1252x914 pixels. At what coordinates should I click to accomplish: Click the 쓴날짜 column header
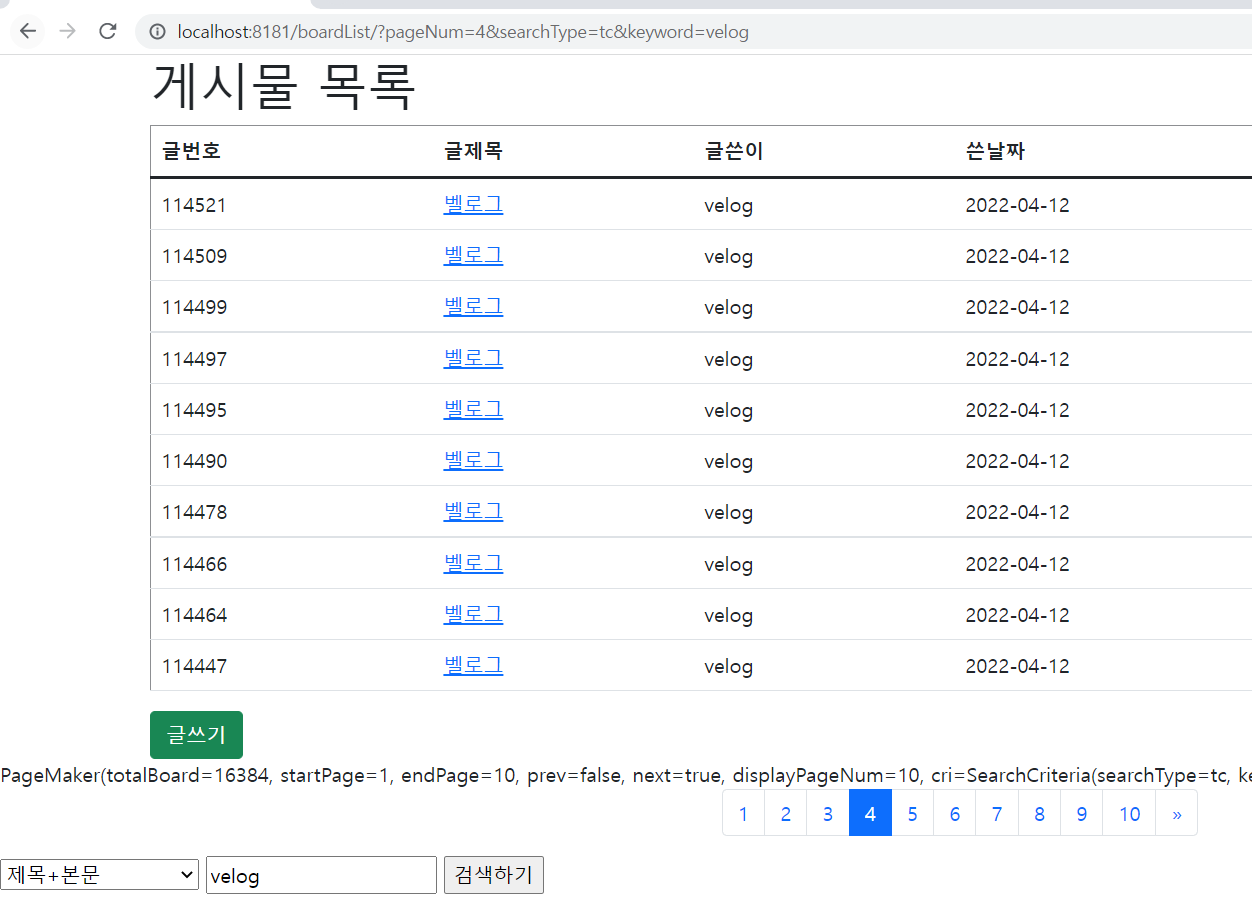(995, 151)
